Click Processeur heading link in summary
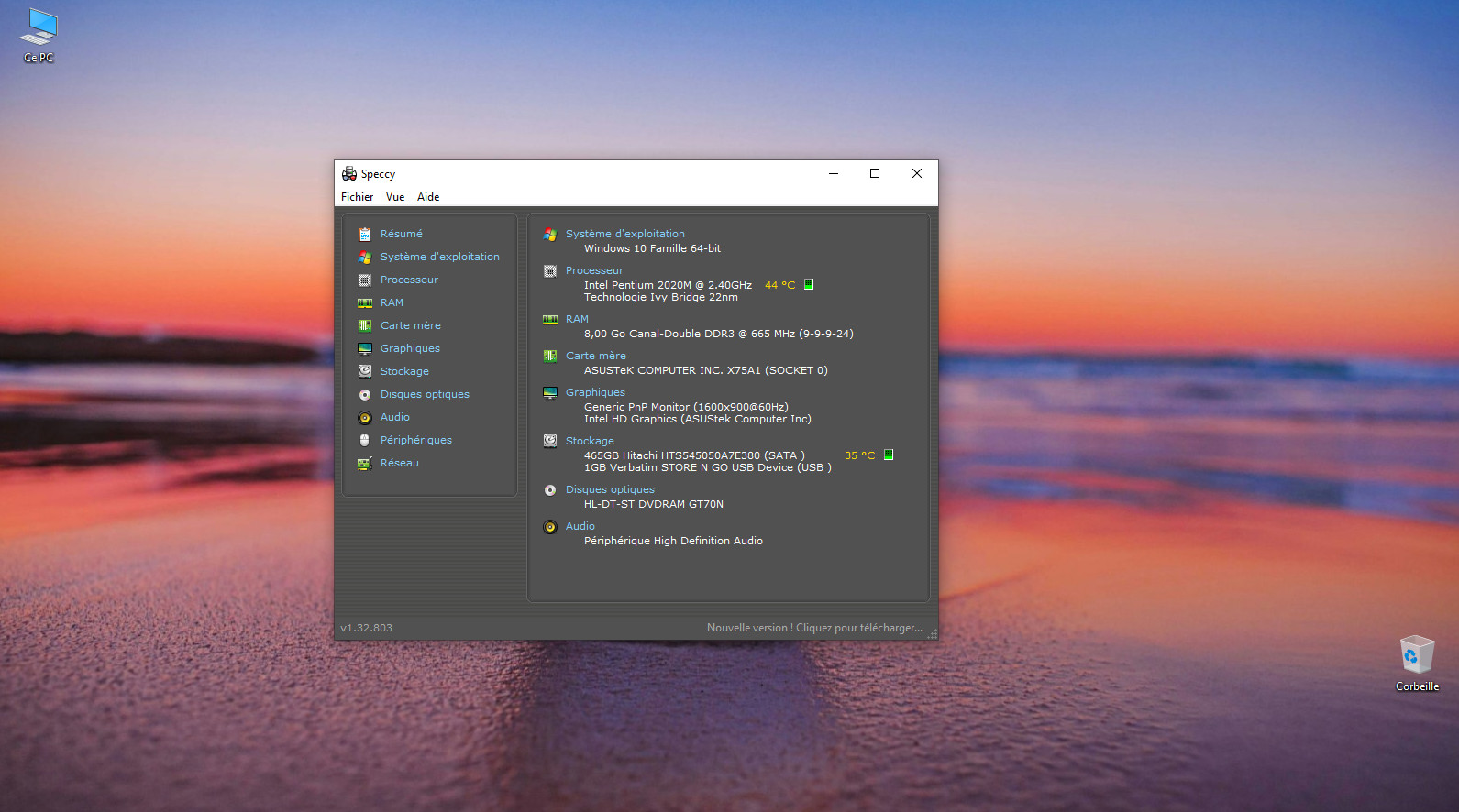Viewport: 1459px width, 812px height. (x=594, y=270)
